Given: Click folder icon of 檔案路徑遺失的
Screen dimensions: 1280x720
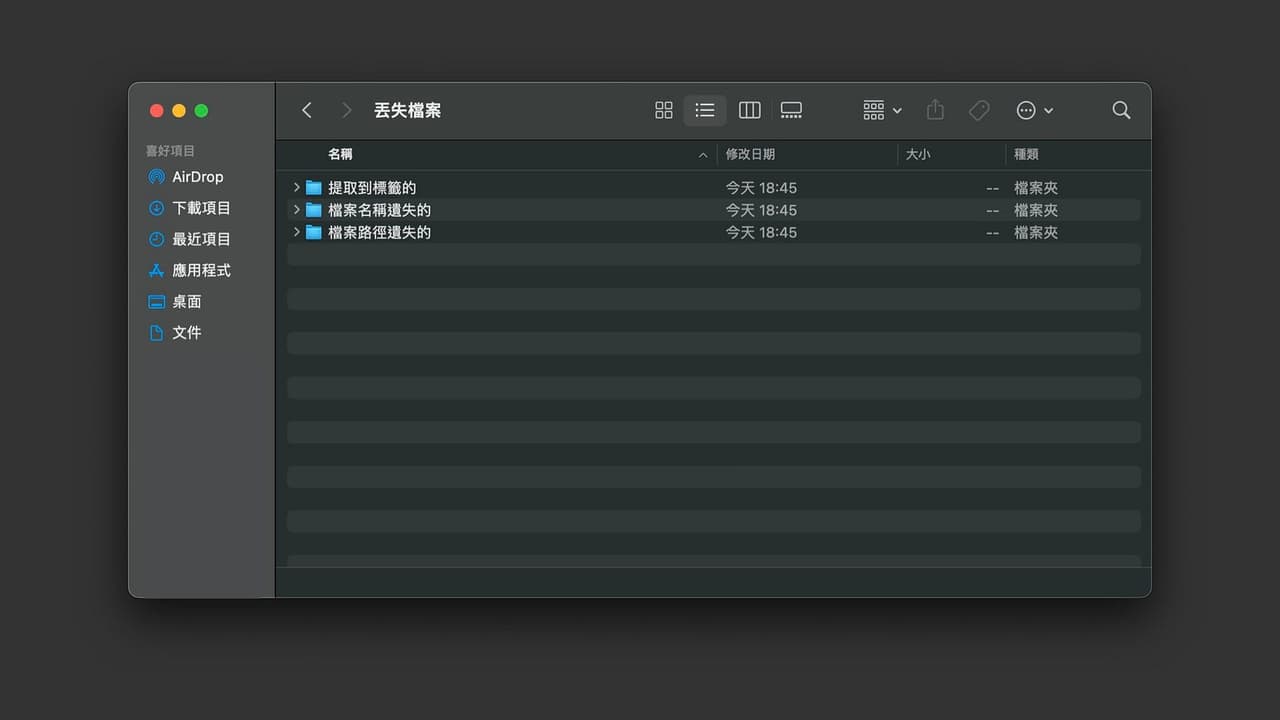Looking at the screenshot, I should pyautogui.click(x=314, y=232).
